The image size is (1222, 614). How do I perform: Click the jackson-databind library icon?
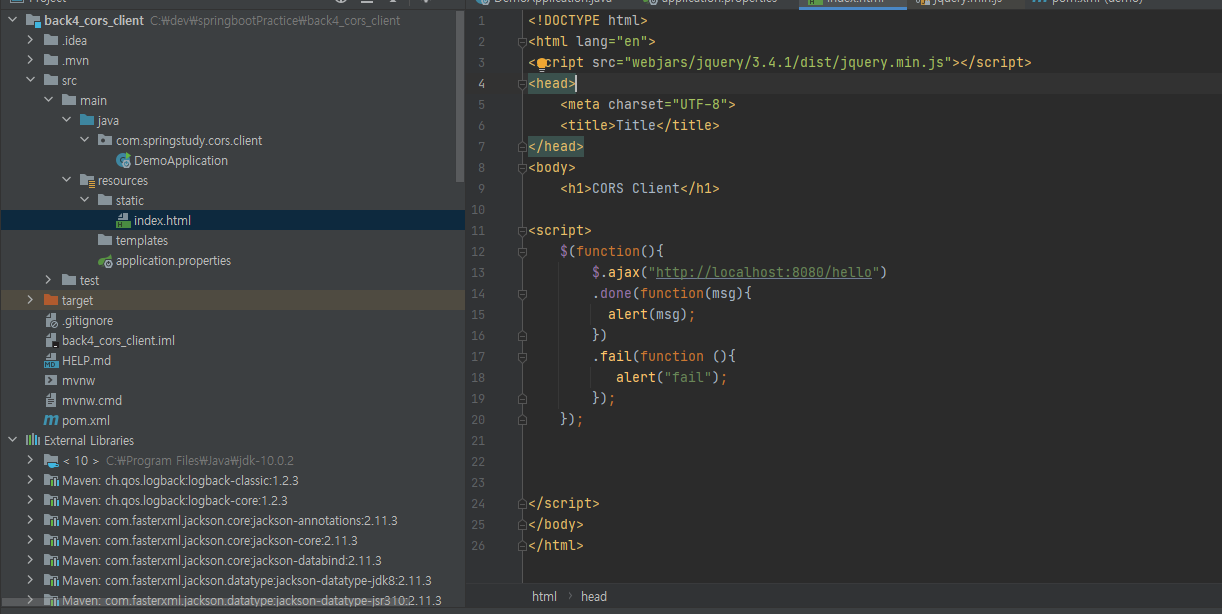51,560
